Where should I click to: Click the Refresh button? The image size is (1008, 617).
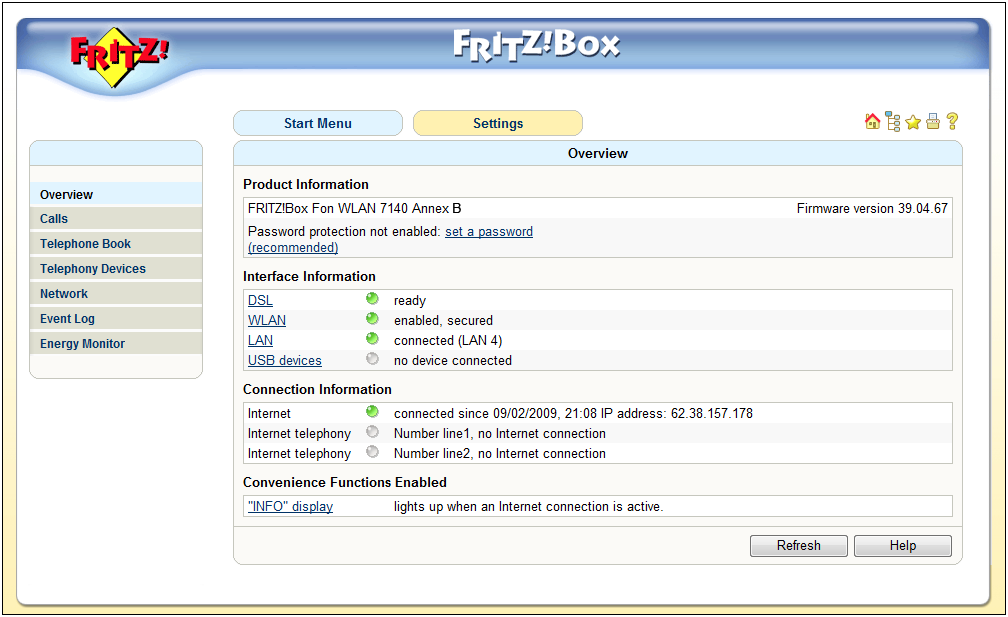coord(798,546)
